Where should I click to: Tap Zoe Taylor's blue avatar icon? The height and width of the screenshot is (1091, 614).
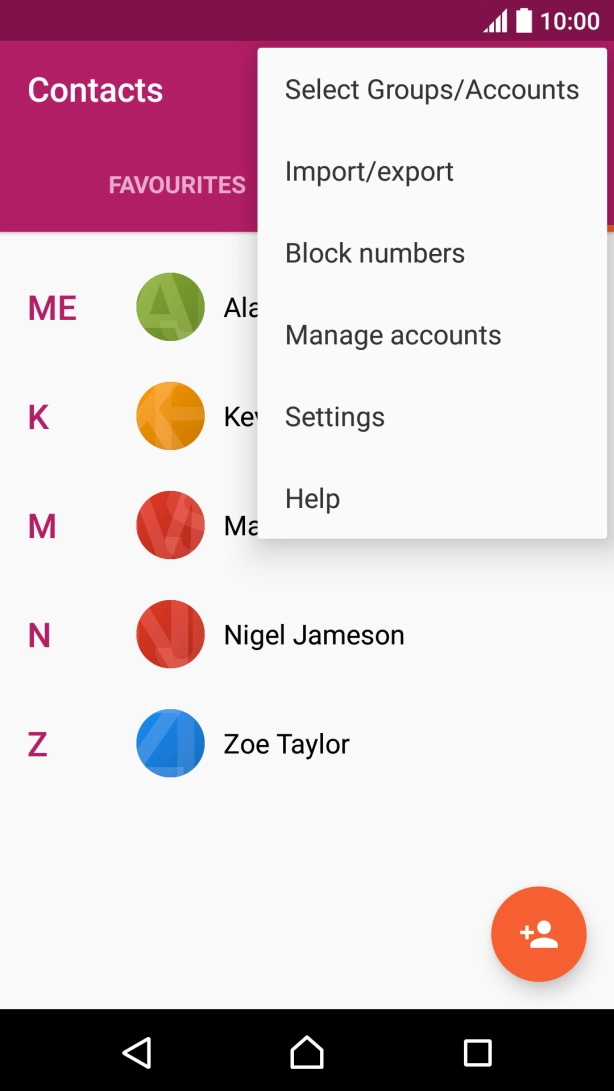170,743
